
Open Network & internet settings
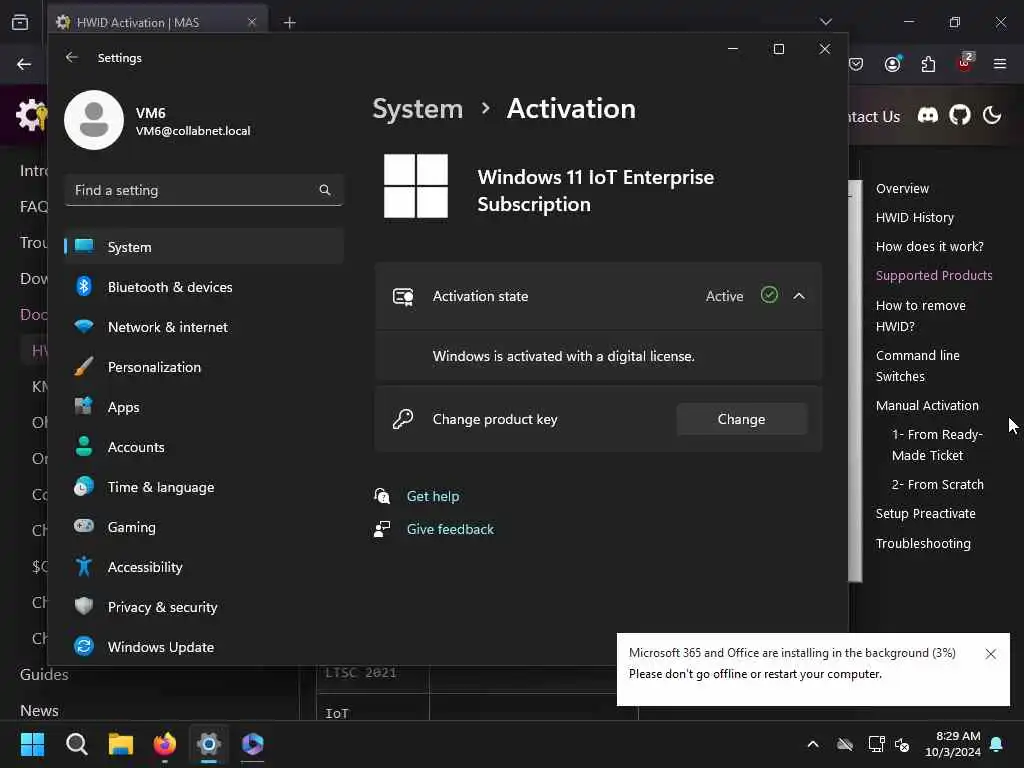coord(204,327)
